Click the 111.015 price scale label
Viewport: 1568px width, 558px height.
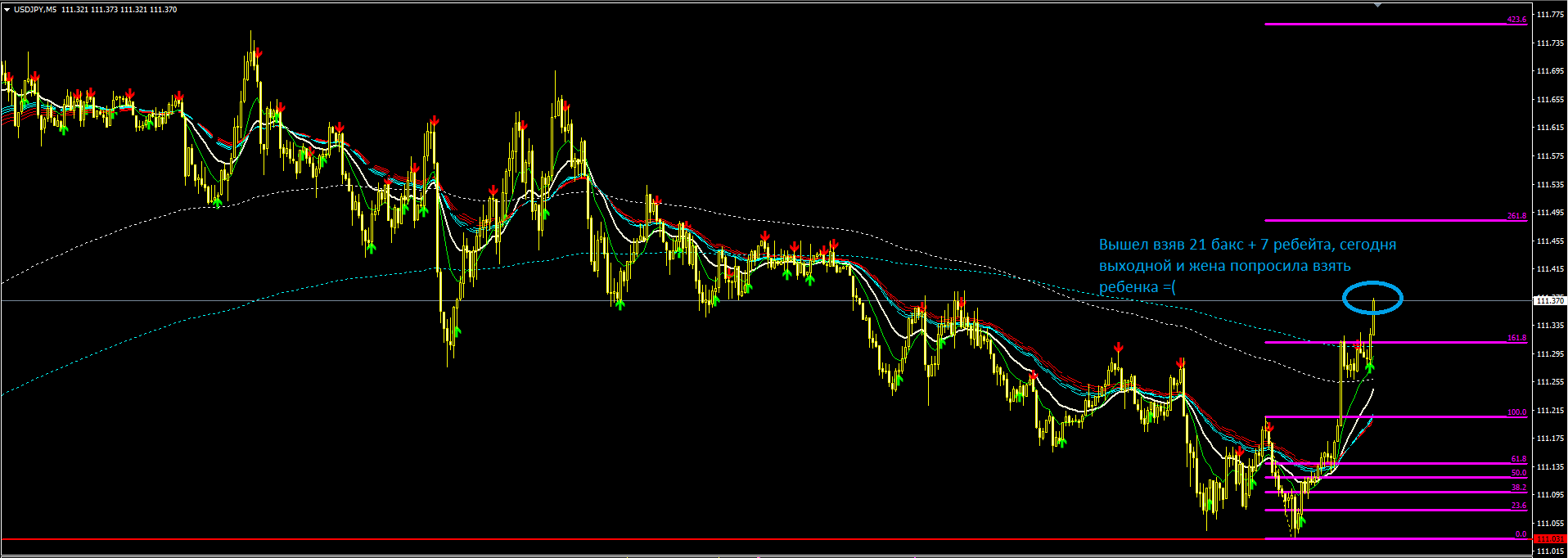pos(1550,552)
